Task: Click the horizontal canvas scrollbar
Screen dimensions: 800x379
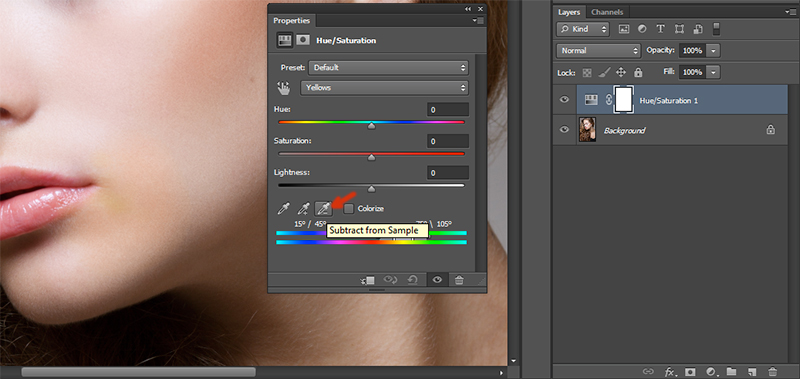Action: (138, 372)
